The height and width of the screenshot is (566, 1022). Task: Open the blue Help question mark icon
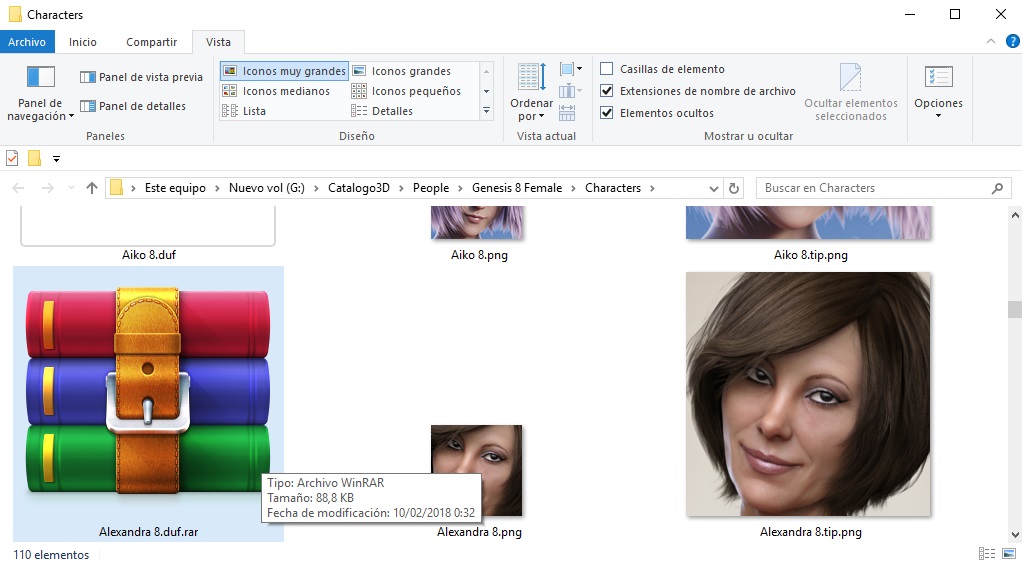tap(1013, 41)
